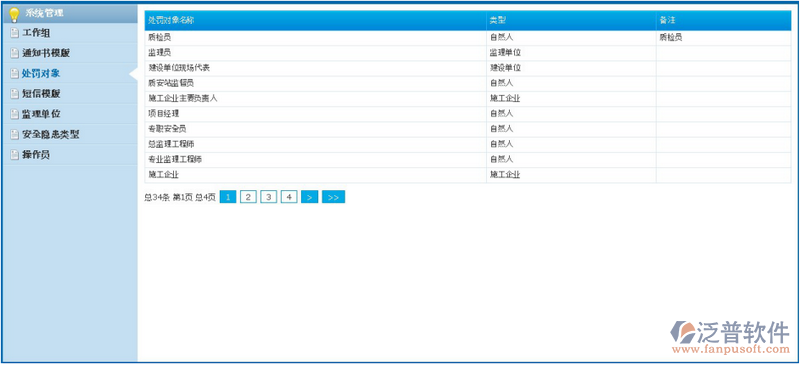Click the next page arrow button
The height and width of the screenshot is (365, 800).
(310, 197)
